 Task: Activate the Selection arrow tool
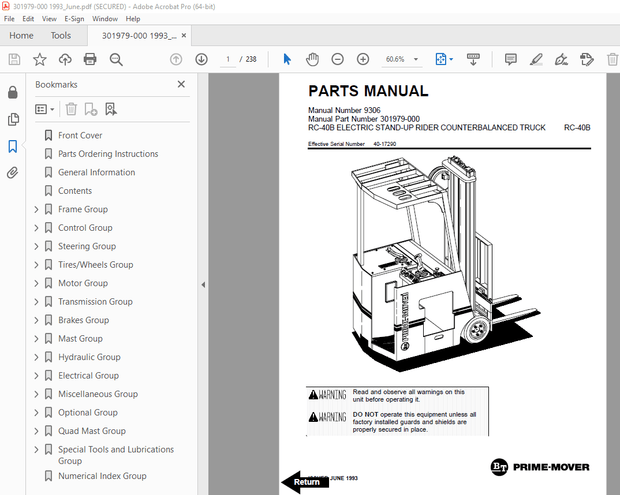287,59
